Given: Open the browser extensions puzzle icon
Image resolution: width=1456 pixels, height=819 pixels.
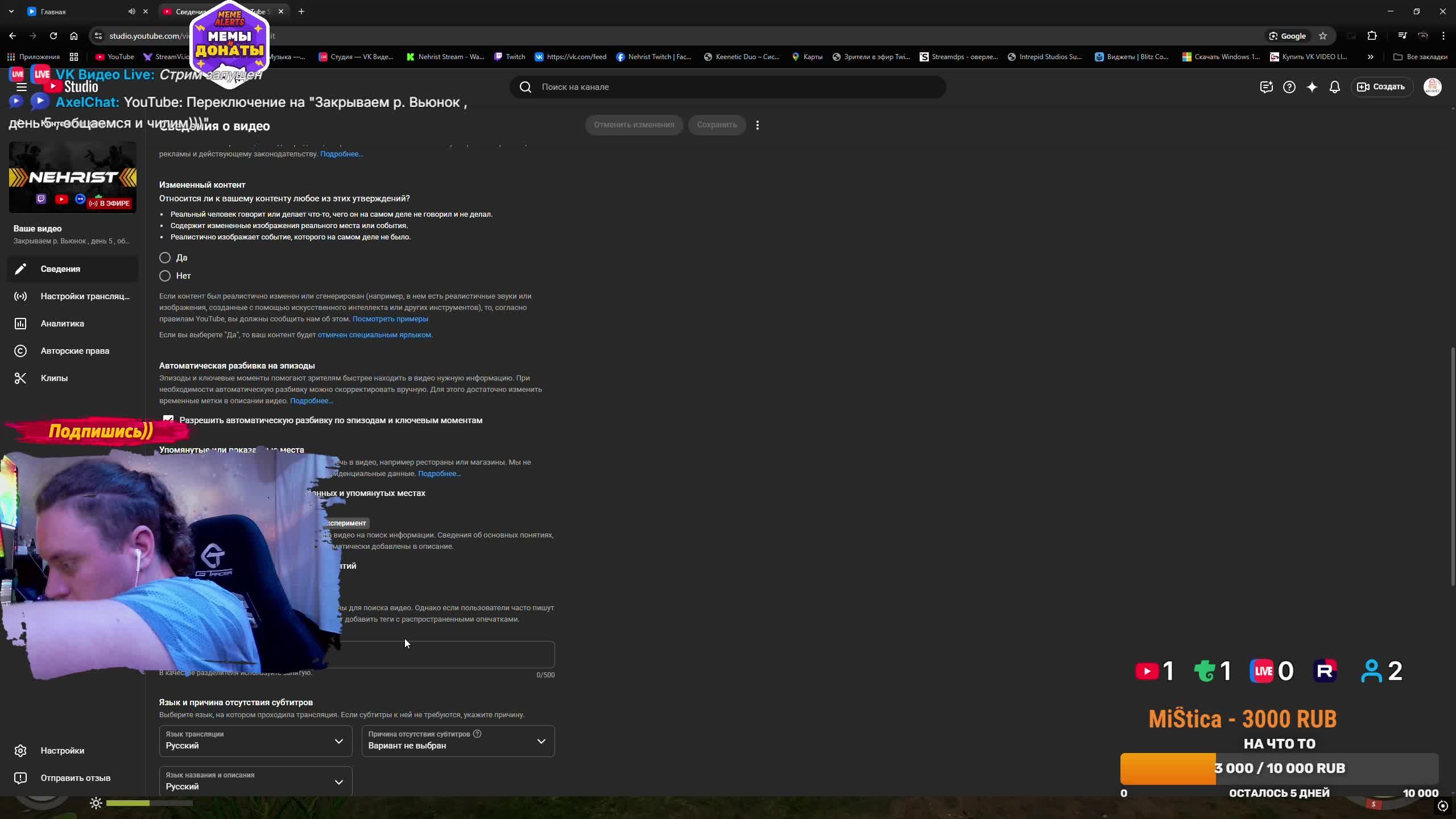Looking at the screenshot, I should click(x=1372, y=36).
